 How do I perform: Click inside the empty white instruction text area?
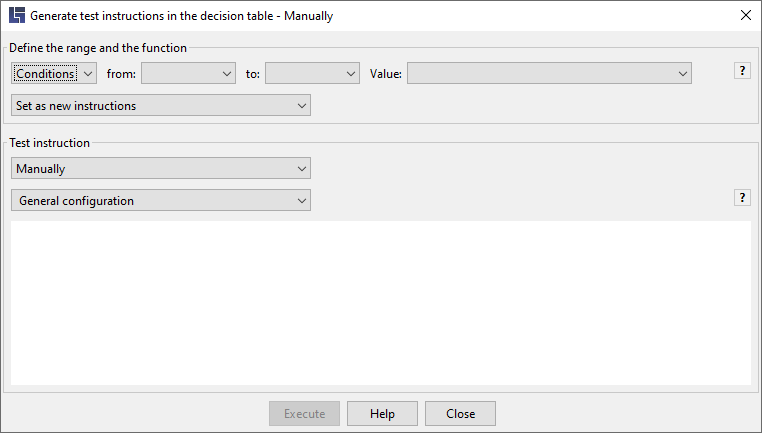coord(381,303)
